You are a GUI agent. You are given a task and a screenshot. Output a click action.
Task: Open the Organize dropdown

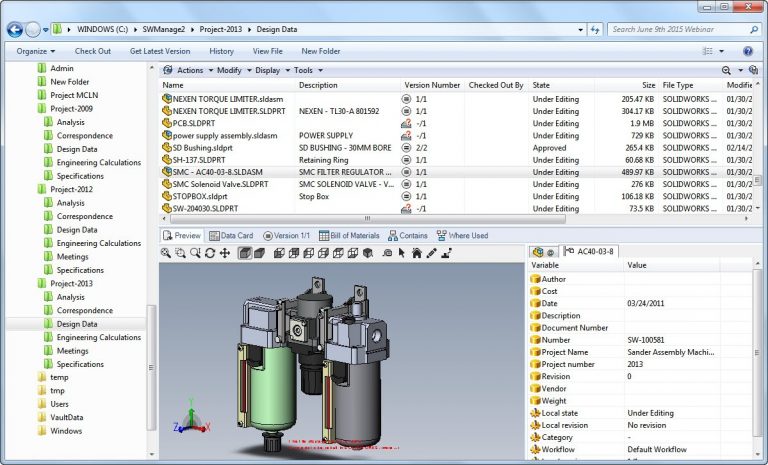point(36,51)
